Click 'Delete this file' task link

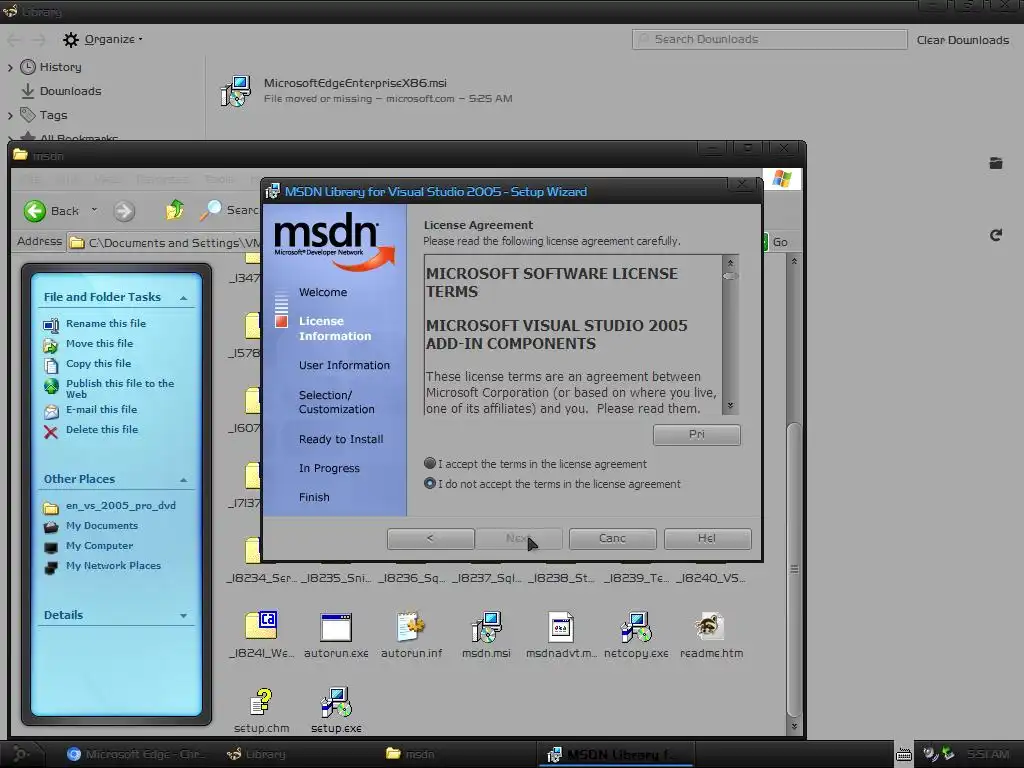102,430
